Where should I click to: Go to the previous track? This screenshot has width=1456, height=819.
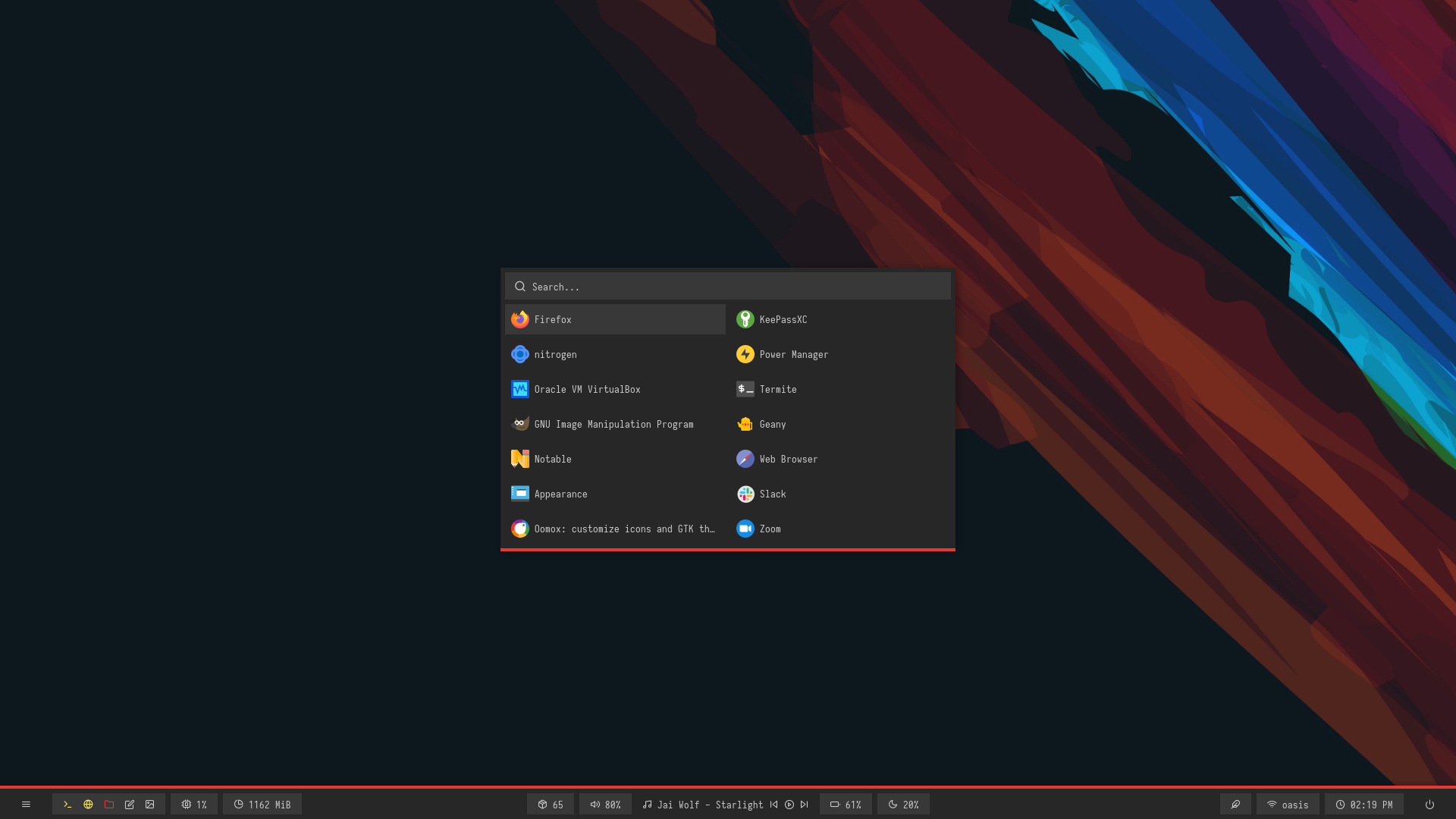tap(773, 805)
